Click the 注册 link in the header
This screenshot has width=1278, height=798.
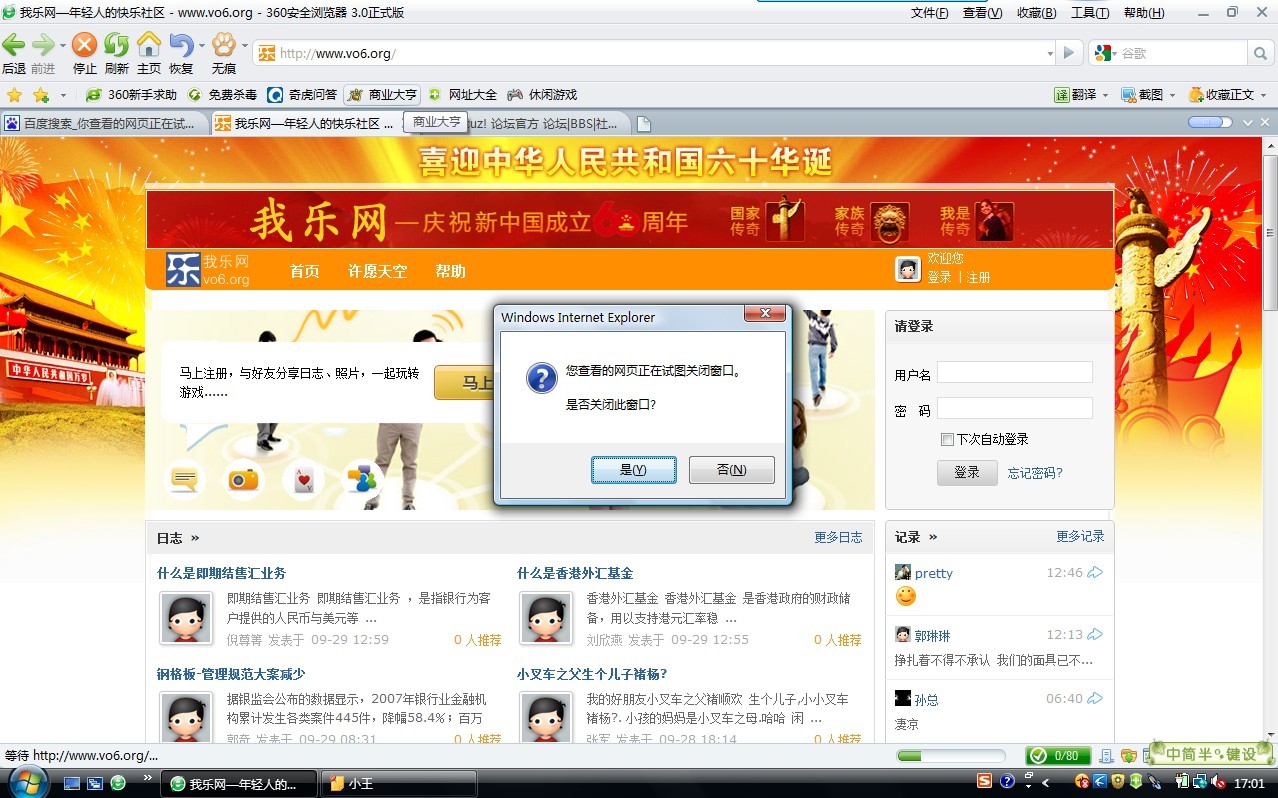(x=978, y=277)
